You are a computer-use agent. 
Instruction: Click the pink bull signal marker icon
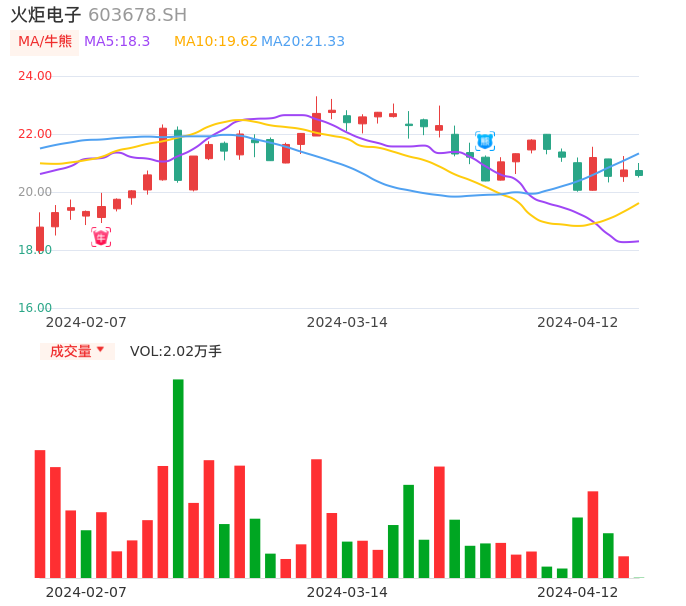coord(101,237)
